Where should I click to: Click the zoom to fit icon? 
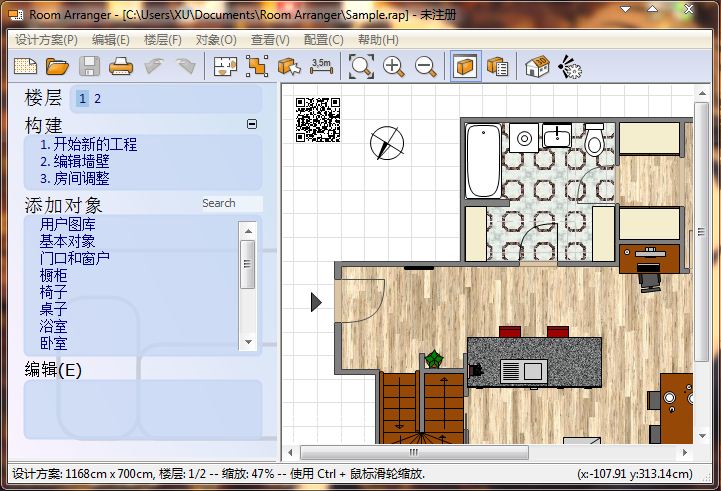(x=361, y=67)
